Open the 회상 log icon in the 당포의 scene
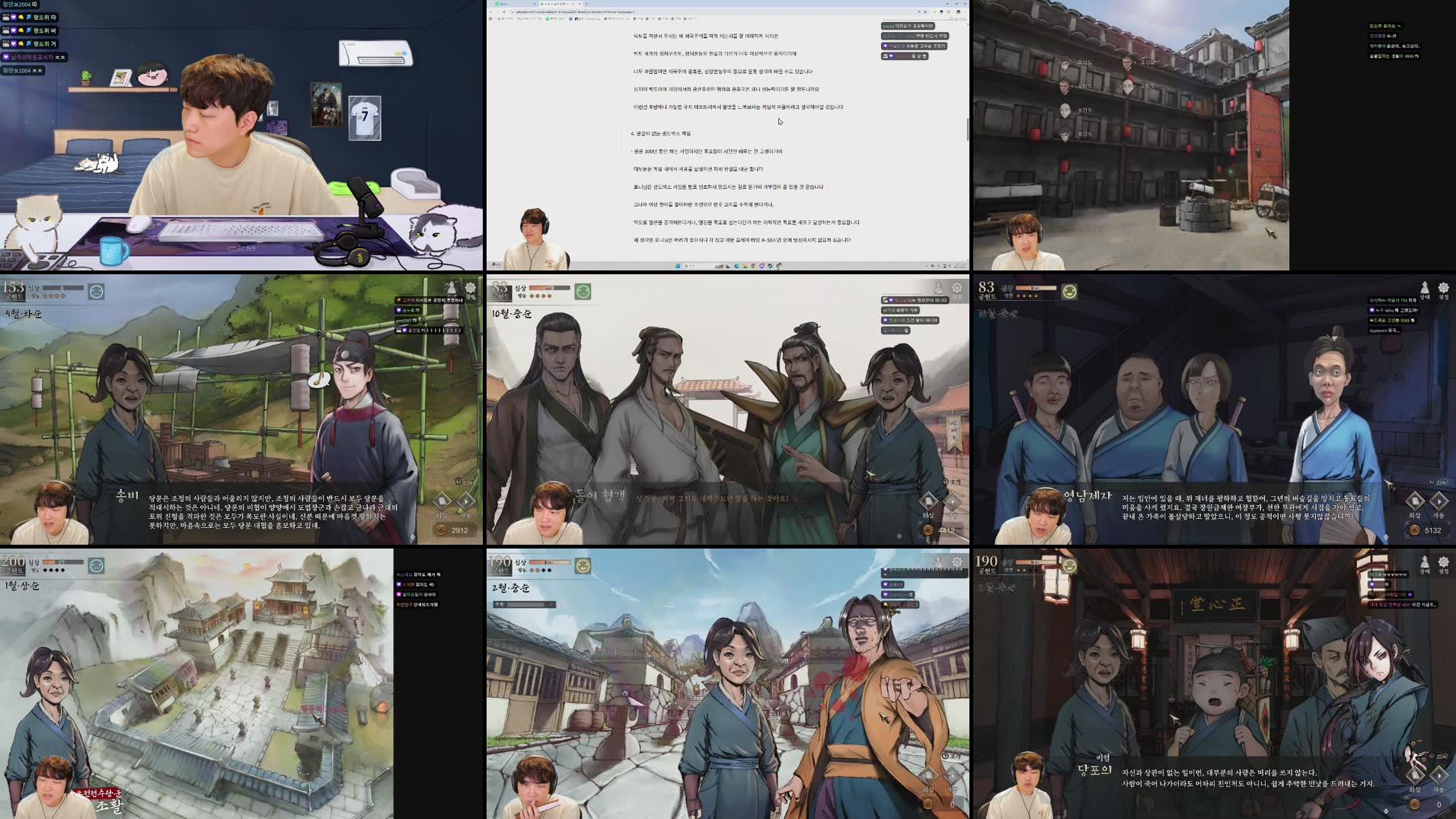The height and width of the screenshot is (819, 1456). 1415,776
